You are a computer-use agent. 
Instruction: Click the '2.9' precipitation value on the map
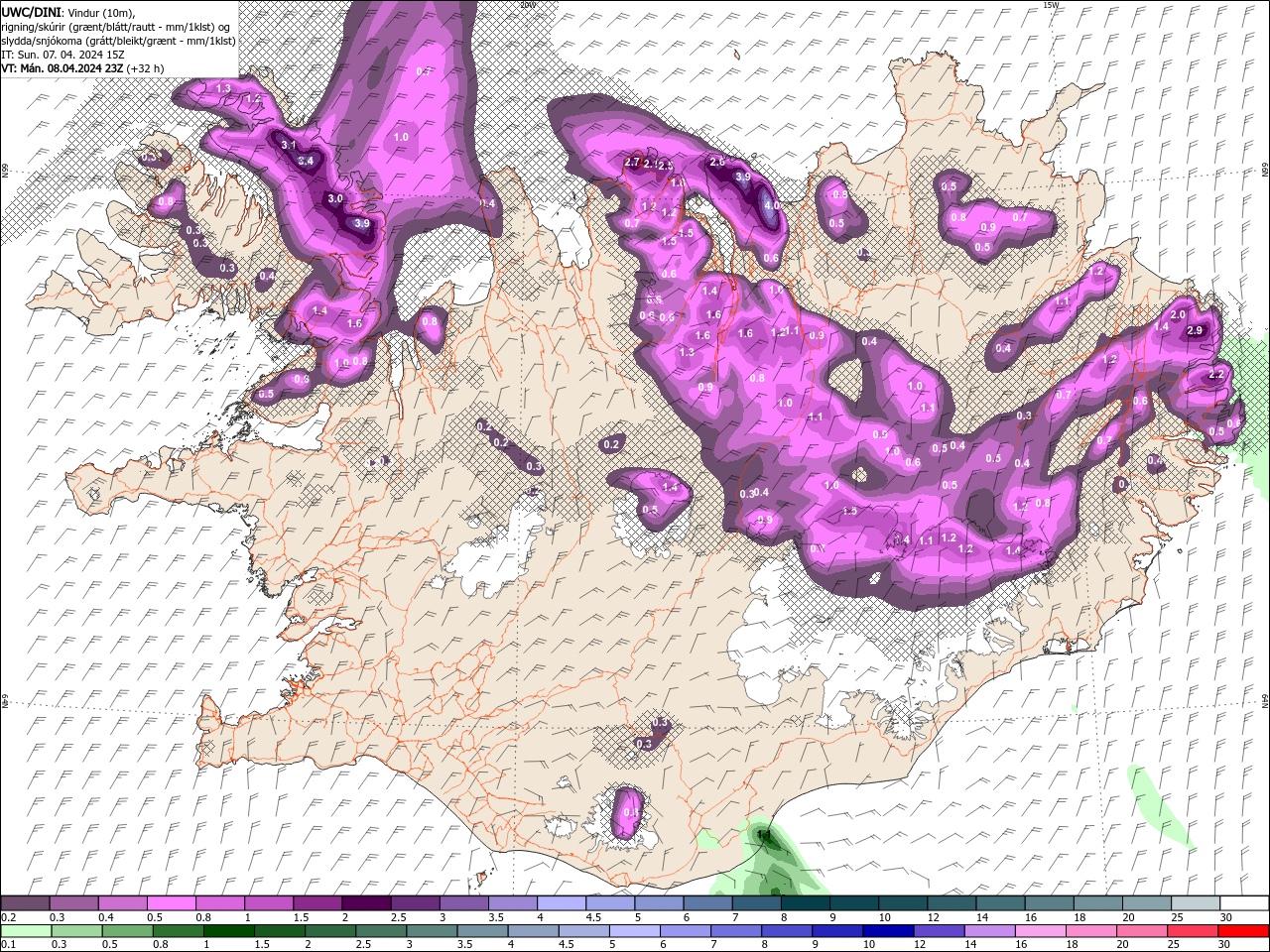(x=1195, y=330)
